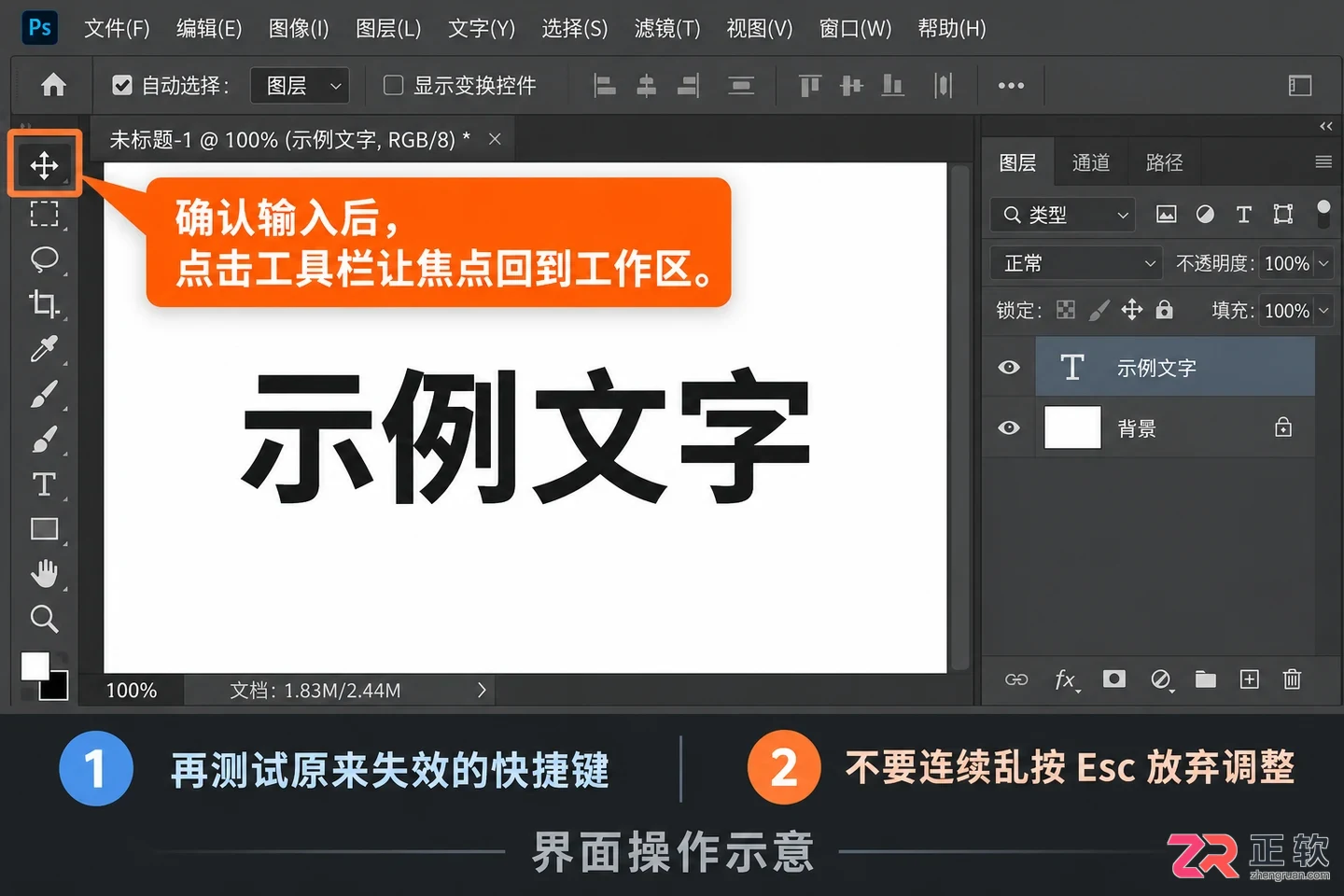The width and height of the screenshot is (1344, 896).
Task: Expand the 填充 value dropdown arrow
Action: (x=1323, y=310)
